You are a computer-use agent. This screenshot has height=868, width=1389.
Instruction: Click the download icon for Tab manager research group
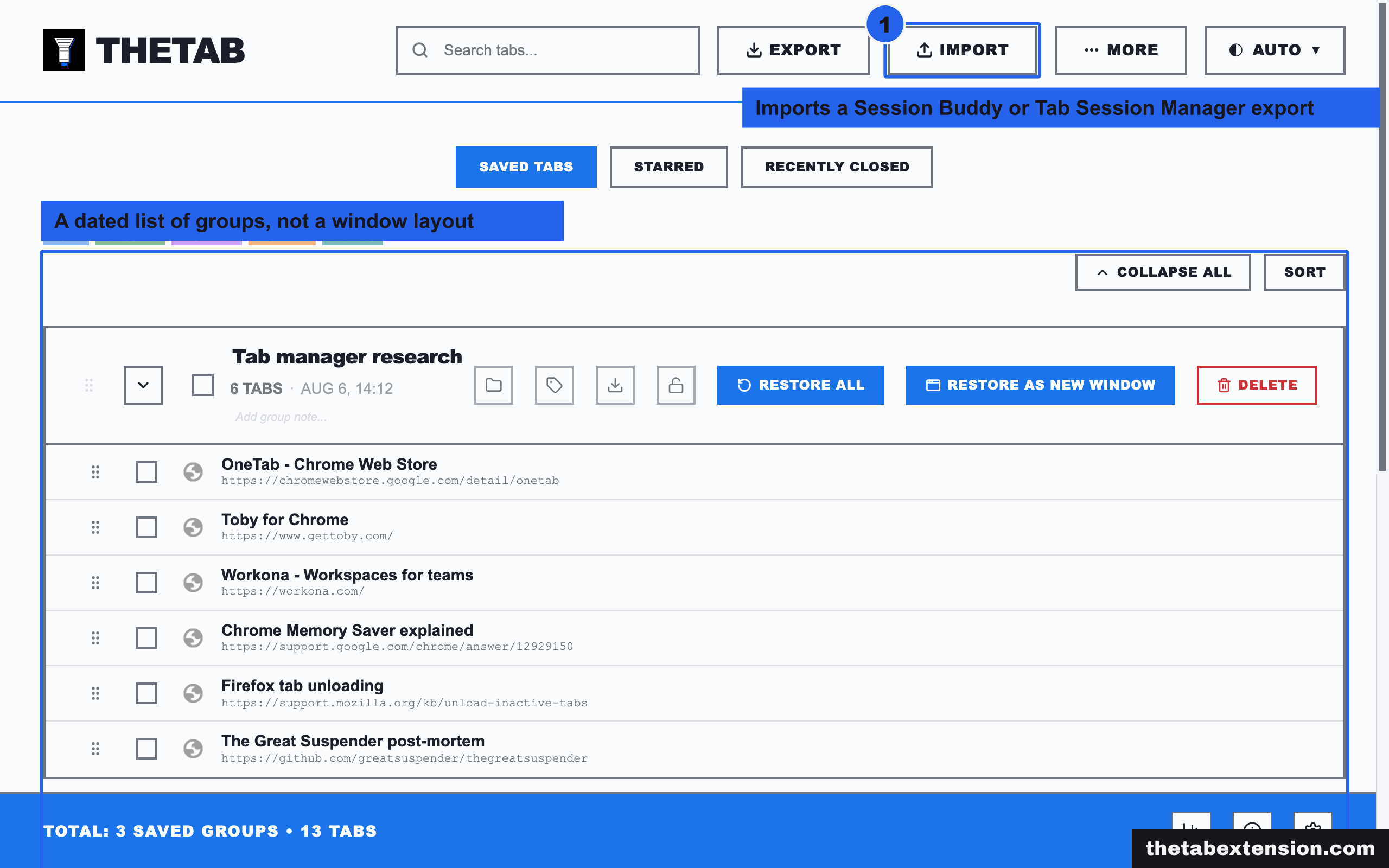coord(615,385)
